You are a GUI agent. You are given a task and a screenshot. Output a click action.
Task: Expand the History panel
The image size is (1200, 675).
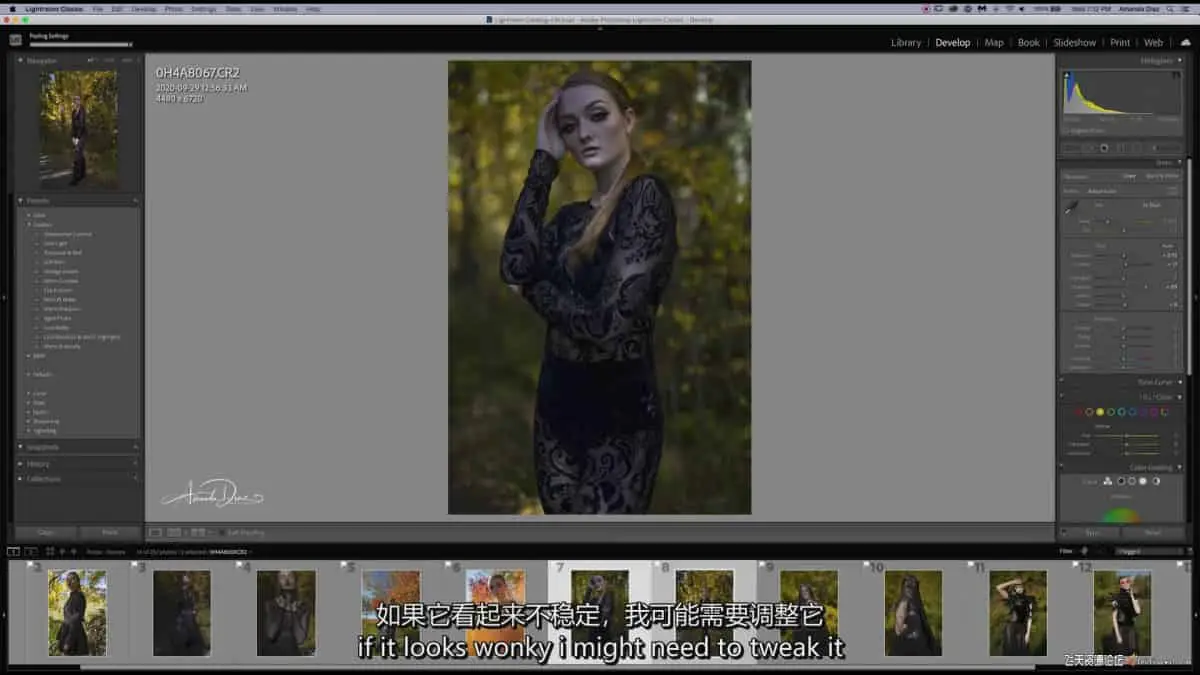pos(21,463)
